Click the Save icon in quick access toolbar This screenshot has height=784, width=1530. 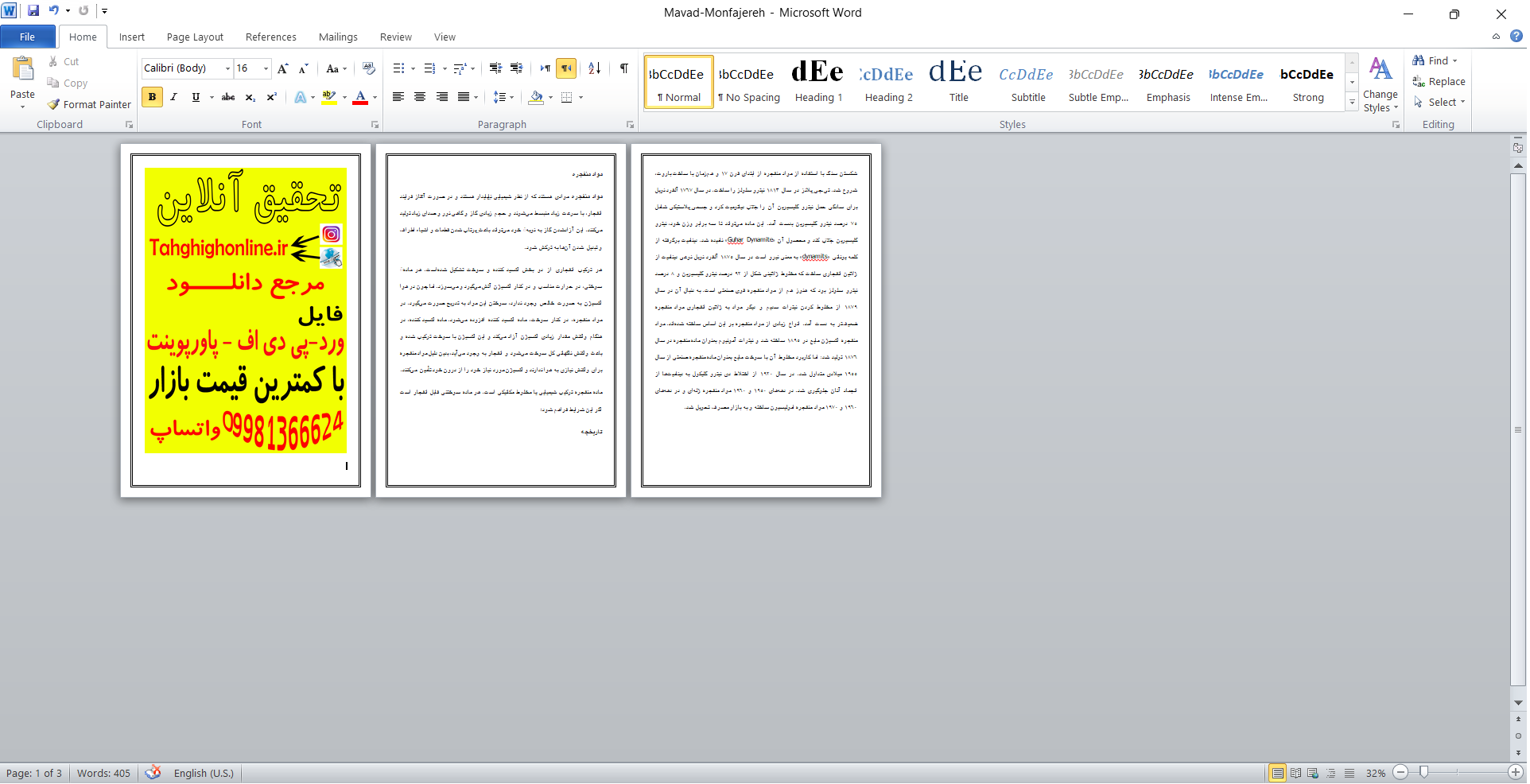(x=33, y=11)
